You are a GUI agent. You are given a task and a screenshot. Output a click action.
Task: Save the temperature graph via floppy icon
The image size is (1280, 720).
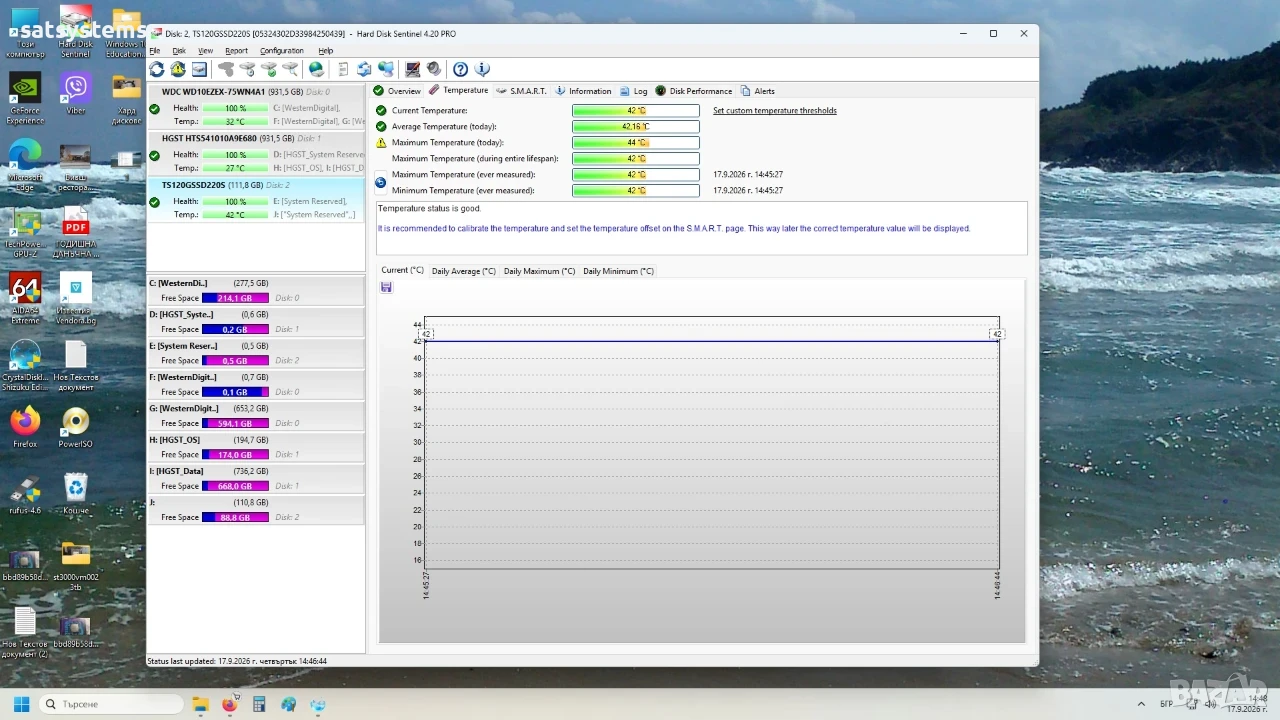coord(386,287)
